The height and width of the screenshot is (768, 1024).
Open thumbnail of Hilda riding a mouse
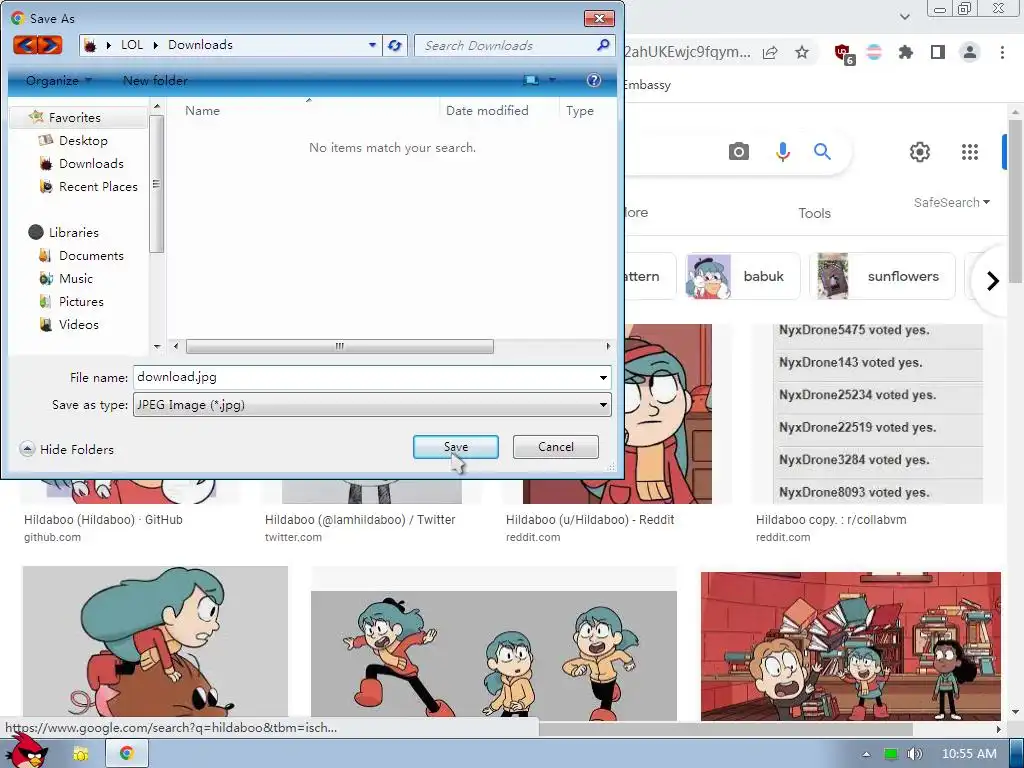click(x=155, y=643)
